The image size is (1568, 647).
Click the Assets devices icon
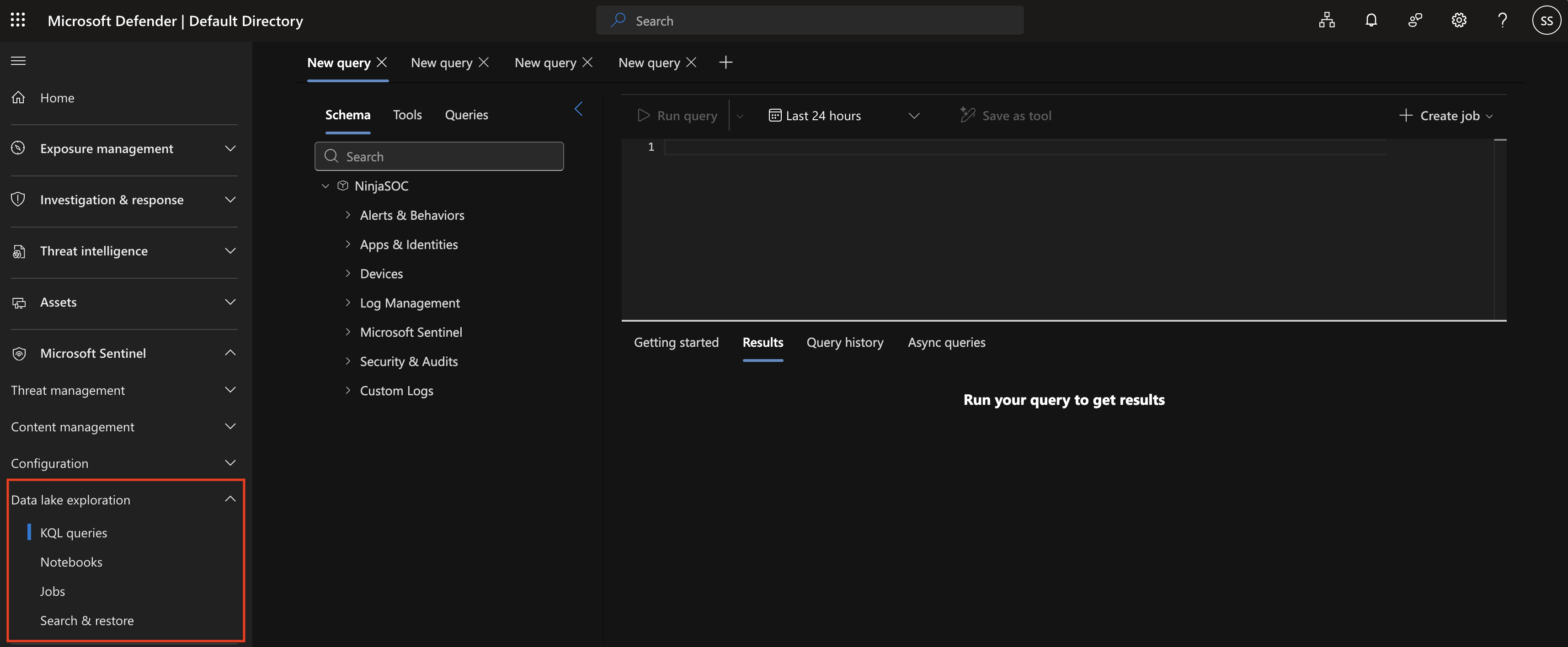tap(19, 302)
